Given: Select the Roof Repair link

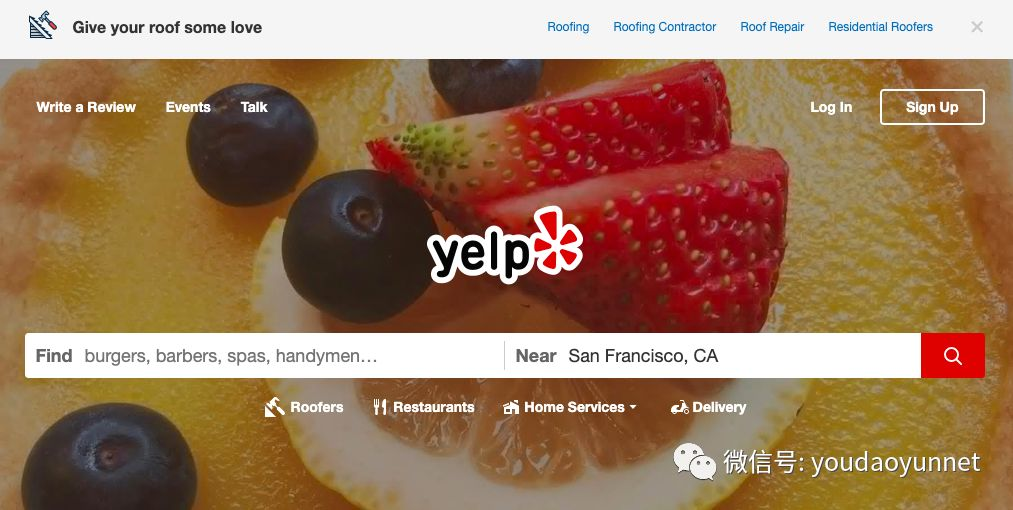Looking at the screenshot, I should [772, 27].
